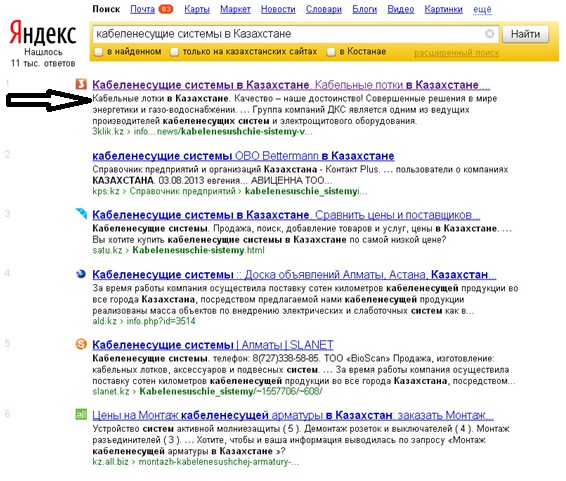Expand the "ещё" services menu
566x481 pixels.
tap(482, 9)
